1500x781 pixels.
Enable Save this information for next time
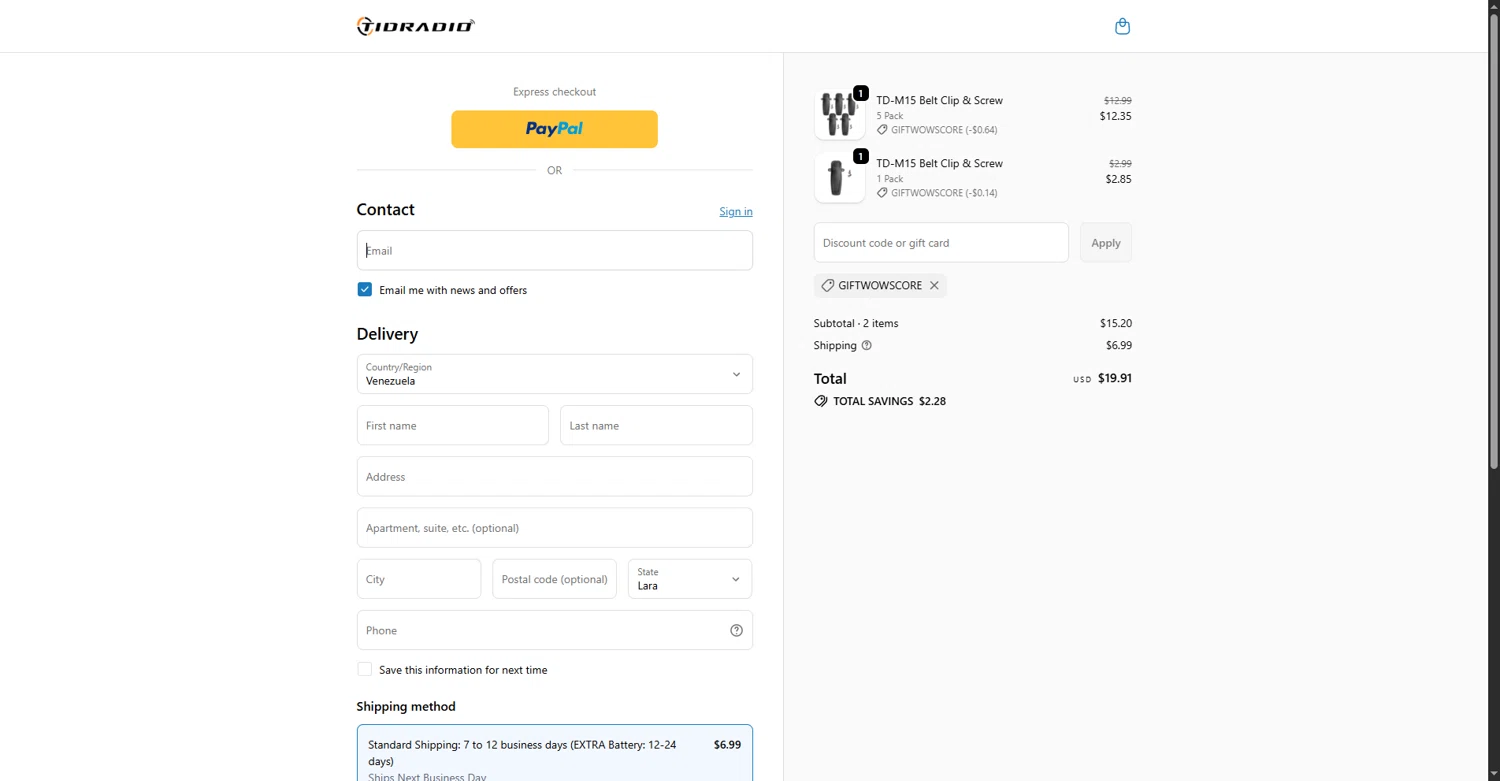click(365, 670)
